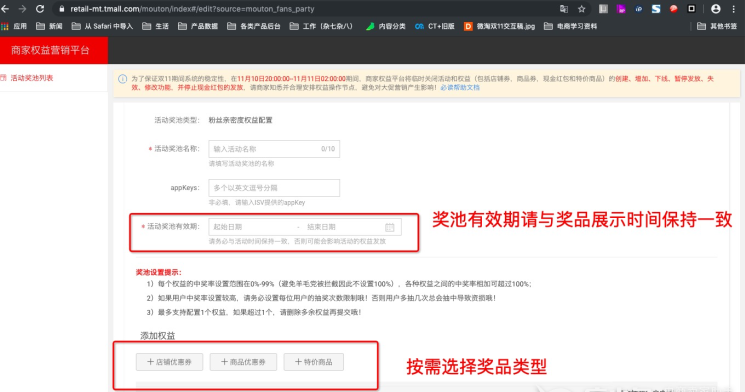Open the purple extension icon
This screenshot has height=392, width=745.
[621, 9]
